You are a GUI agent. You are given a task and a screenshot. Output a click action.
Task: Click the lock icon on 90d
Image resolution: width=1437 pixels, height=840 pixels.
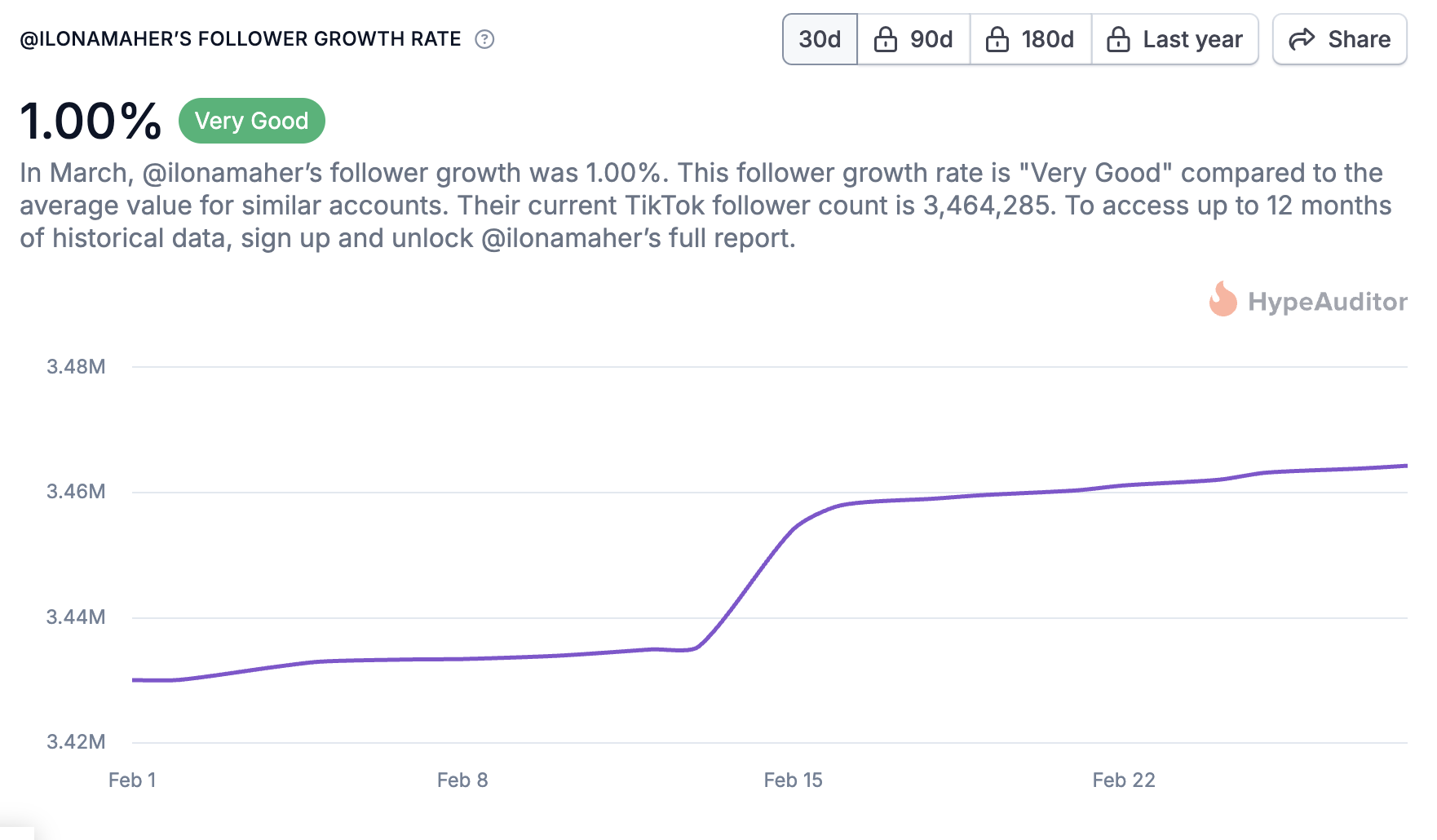pyautogui.click(x=885, y=39)
